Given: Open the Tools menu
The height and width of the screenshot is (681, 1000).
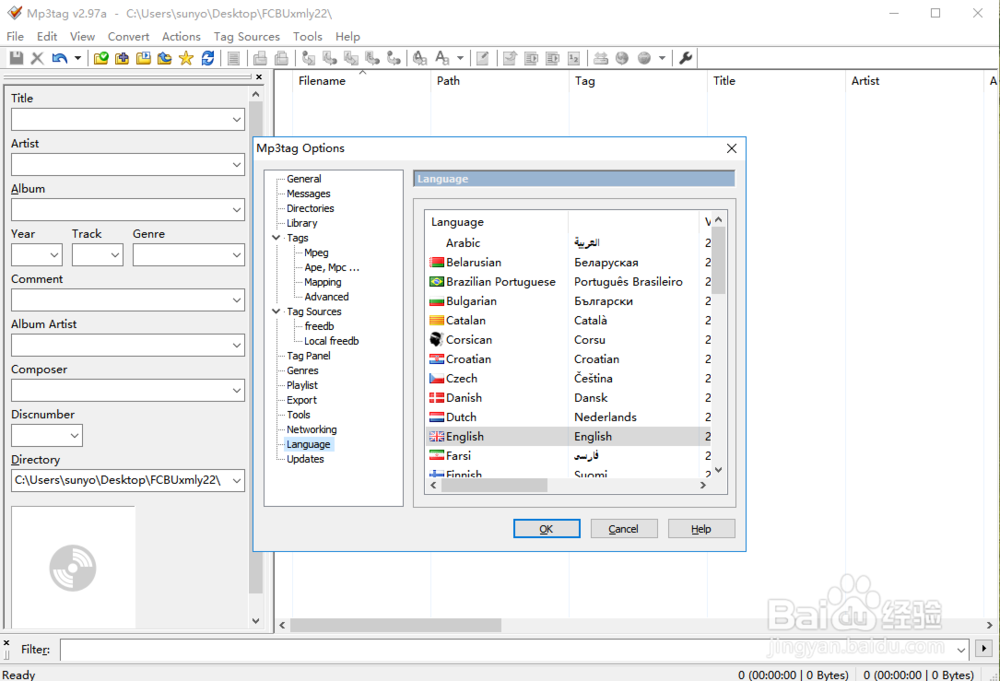Looking at the screenshot, I should tap(307, 36).
